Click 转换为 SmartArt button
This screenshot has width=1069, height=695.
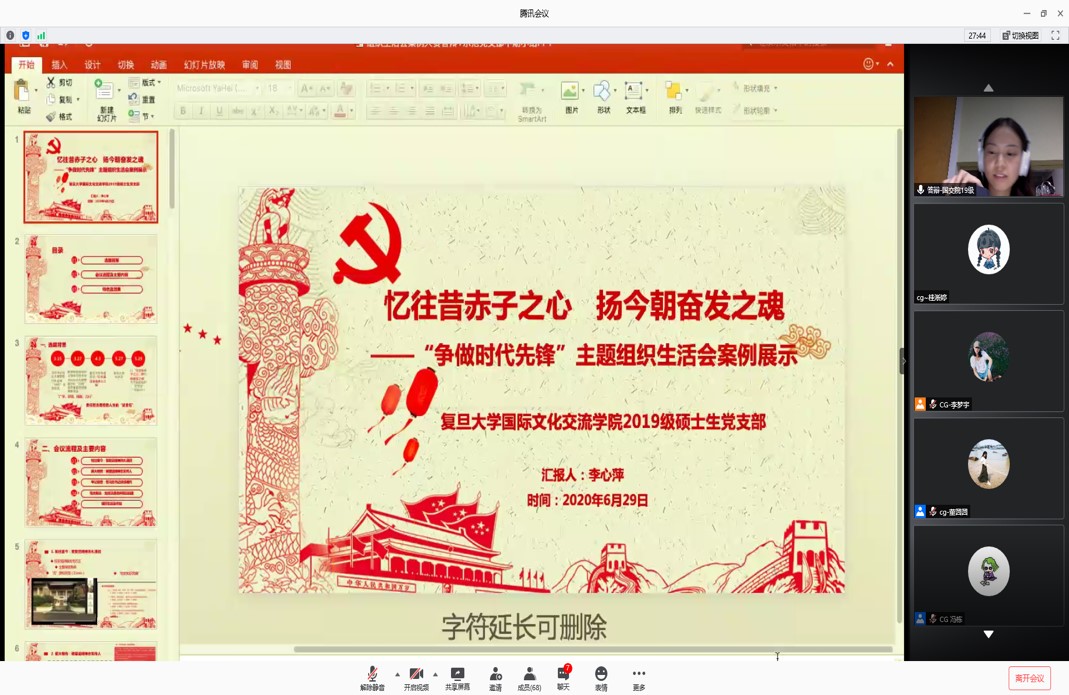[x=531, y=102]
